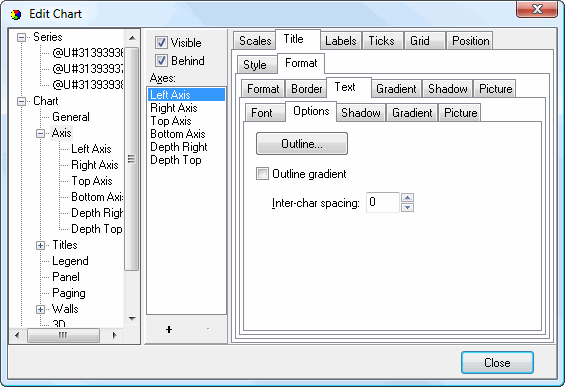Collapse the Series tree node
The width and height of the screenshot is (565, 387).
point(22,37)
